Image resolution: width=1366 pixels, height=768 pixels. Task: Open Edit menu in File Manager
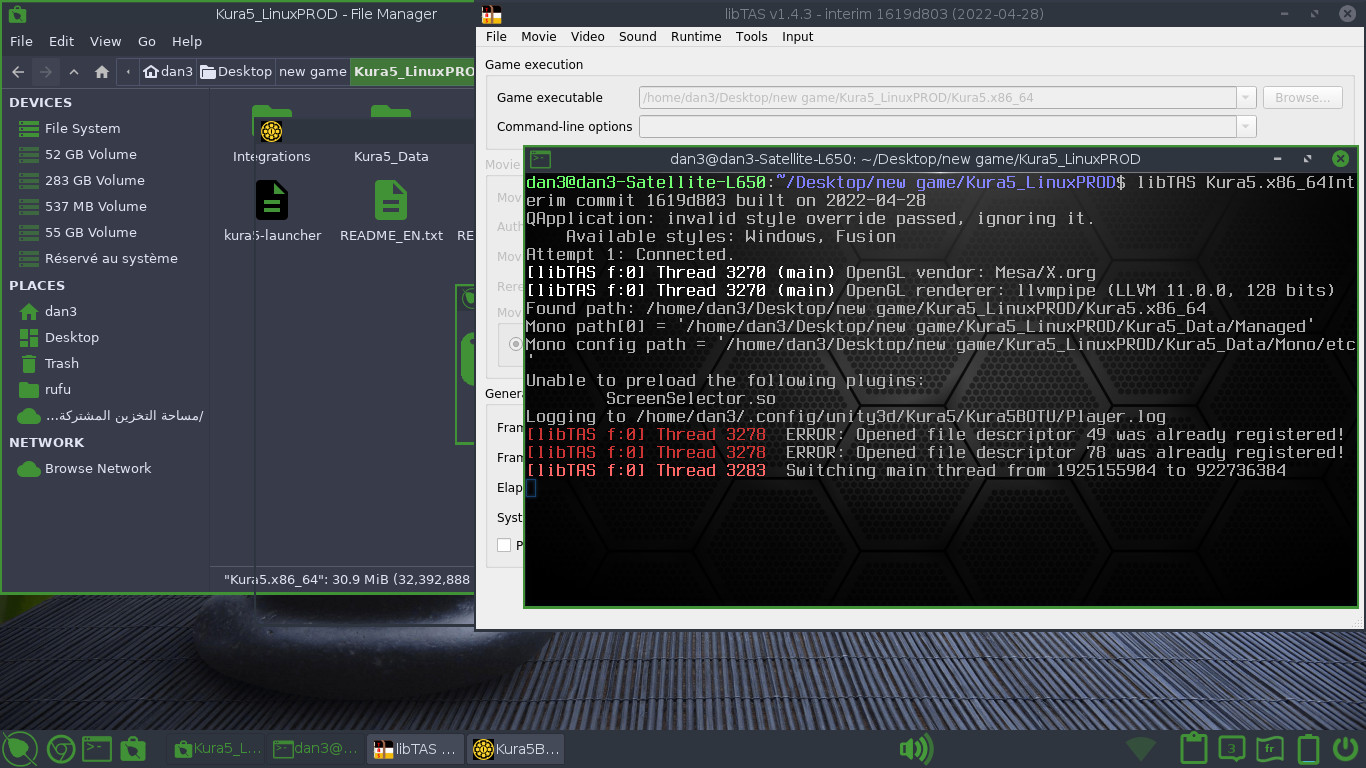[x=62, y=42]
